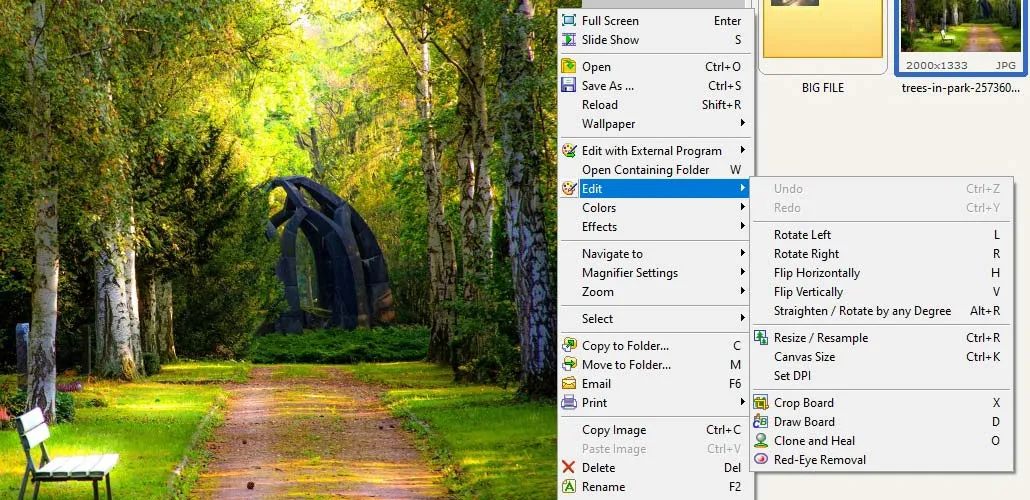Expand the Navigate to submenu arrow
This screenshot has height=500, width=1030.
pyautogui.click(x=742, y=254)
